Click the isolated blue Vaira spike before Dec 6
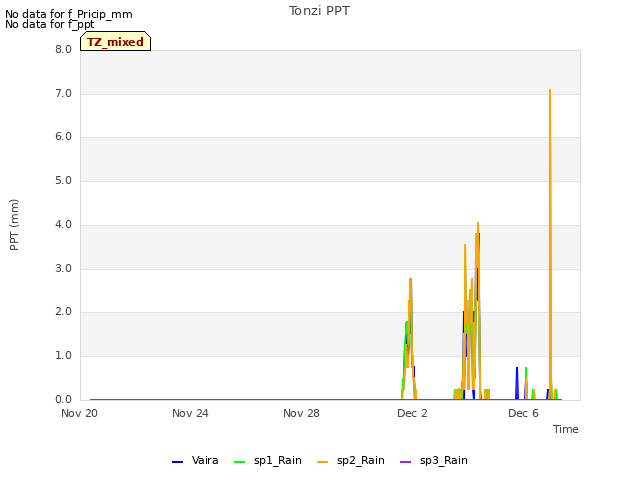The image size is (640, 480). [517, 384]
